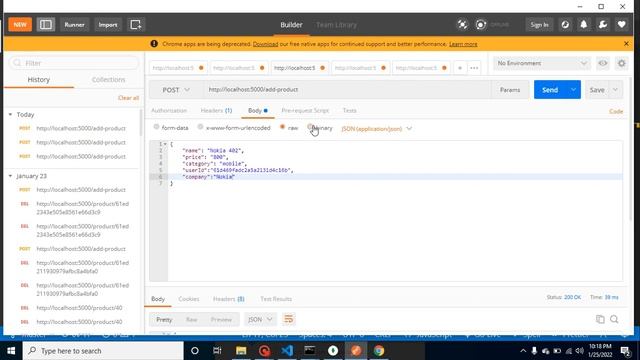The image size is (640, 360).
Task: Click the orange NEW button
Action: [x=20, y=24]
